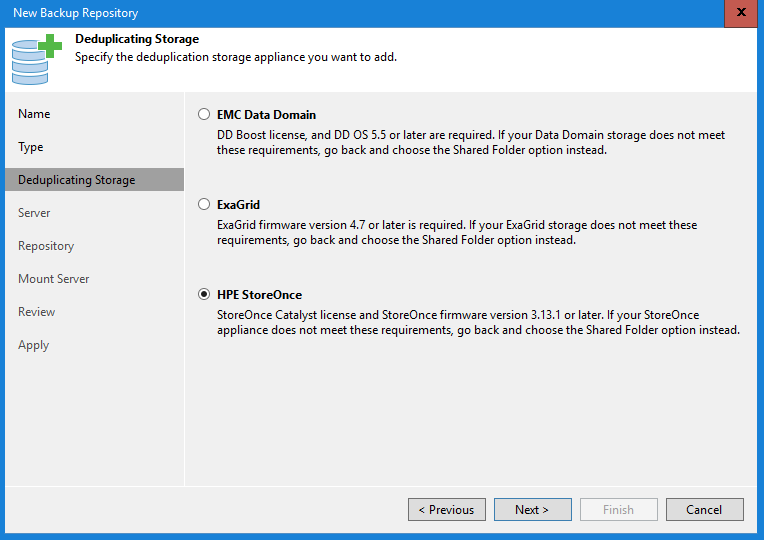Click the < Previous button
The width and height of the screenshot is (764, 540).
[x=447, y=509]
